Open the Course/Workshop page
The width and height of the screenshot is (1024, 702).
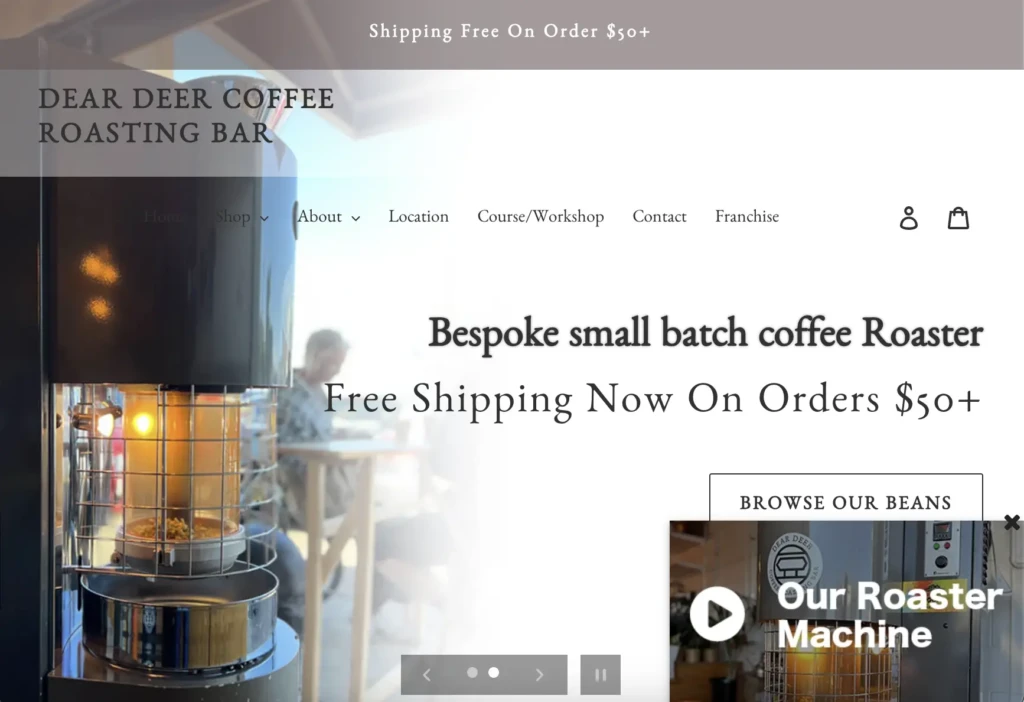pyautogui.click(x=541, y=216)
